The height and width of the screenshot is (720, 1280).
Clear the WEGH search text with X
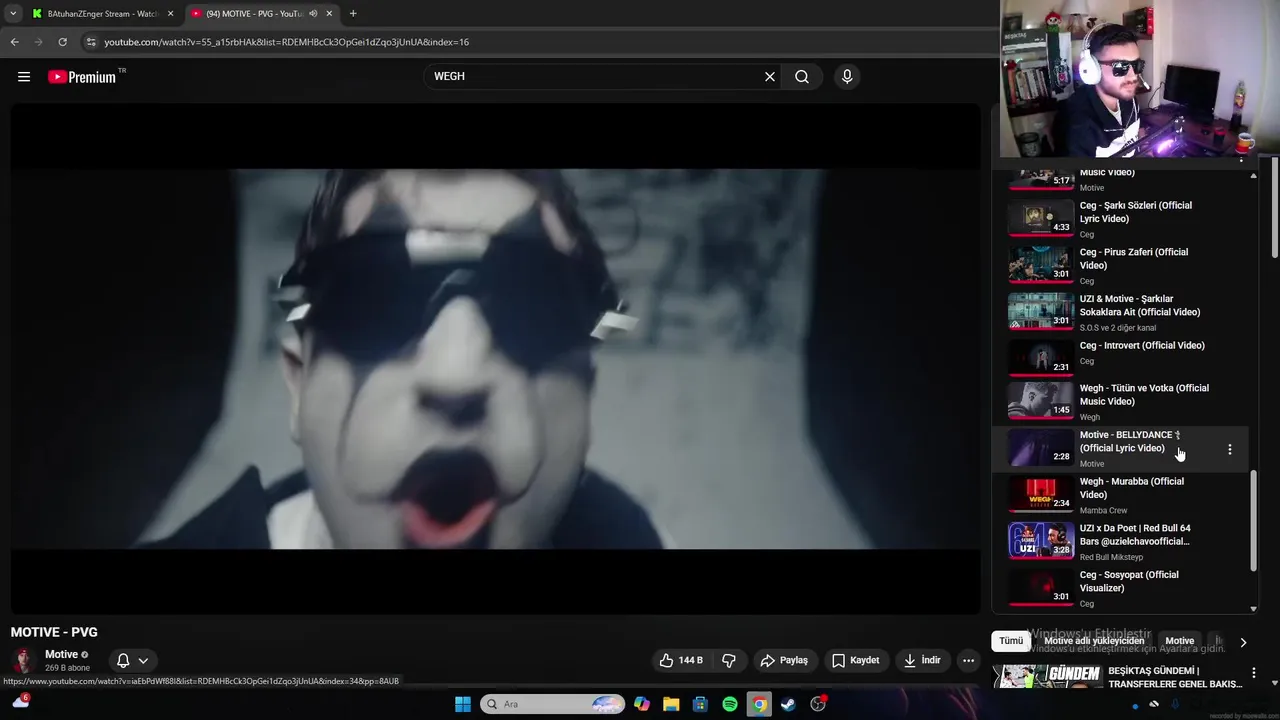770,76
